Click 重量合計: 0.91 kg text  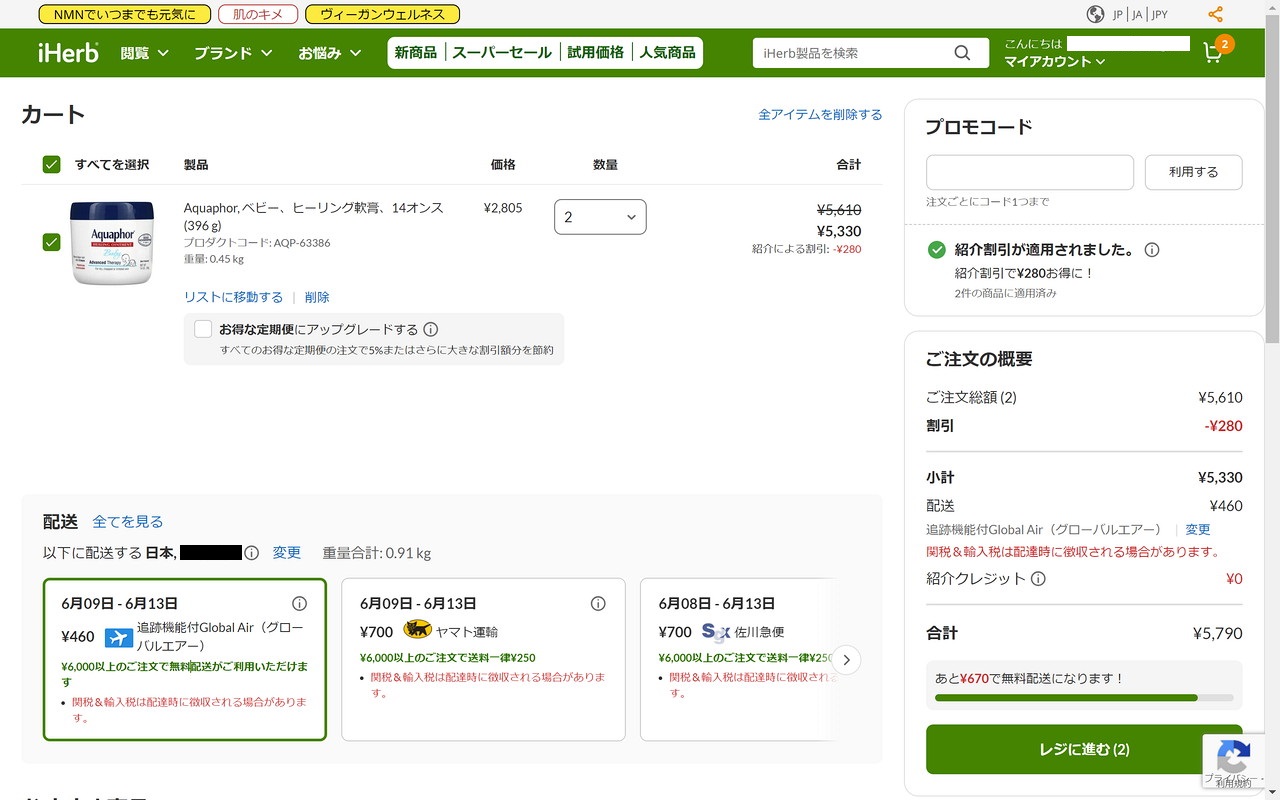click(x=377, y=553)
